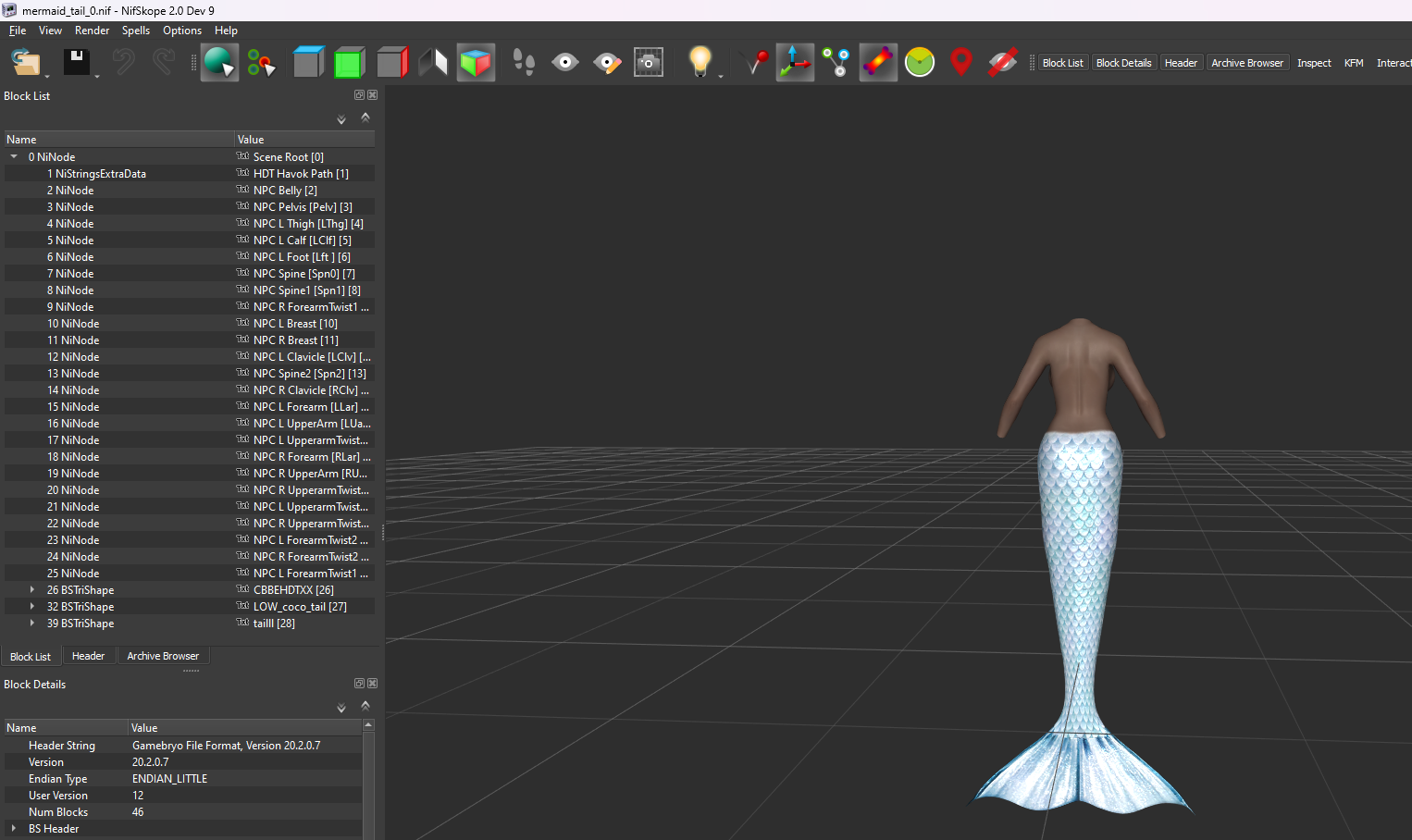1412x840 pixels.
Task: Expand the 39 BSTriShape node
Action: [32, 624]
